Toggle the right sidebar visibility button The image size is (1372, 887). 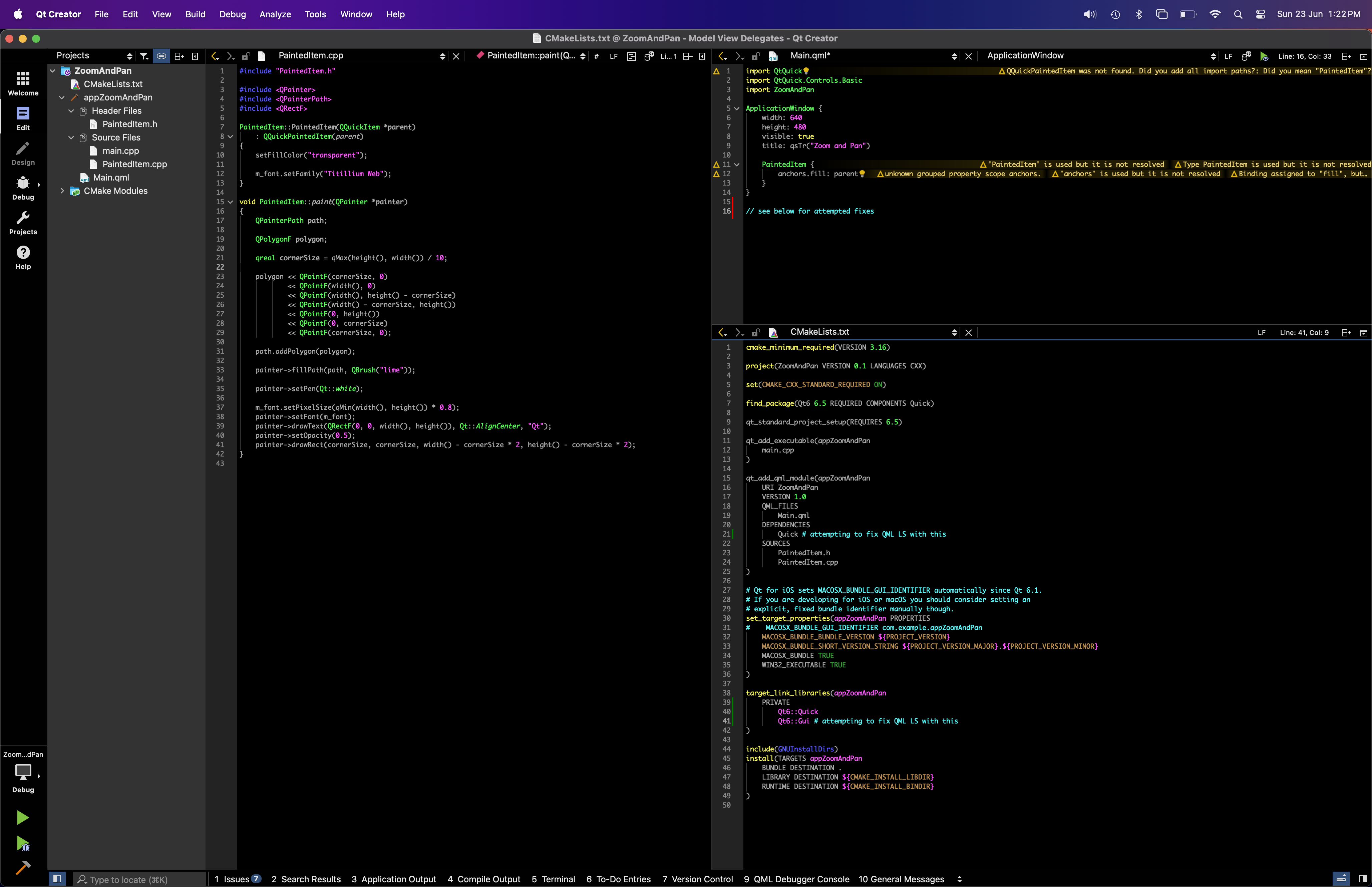[x=1362, y=878]
